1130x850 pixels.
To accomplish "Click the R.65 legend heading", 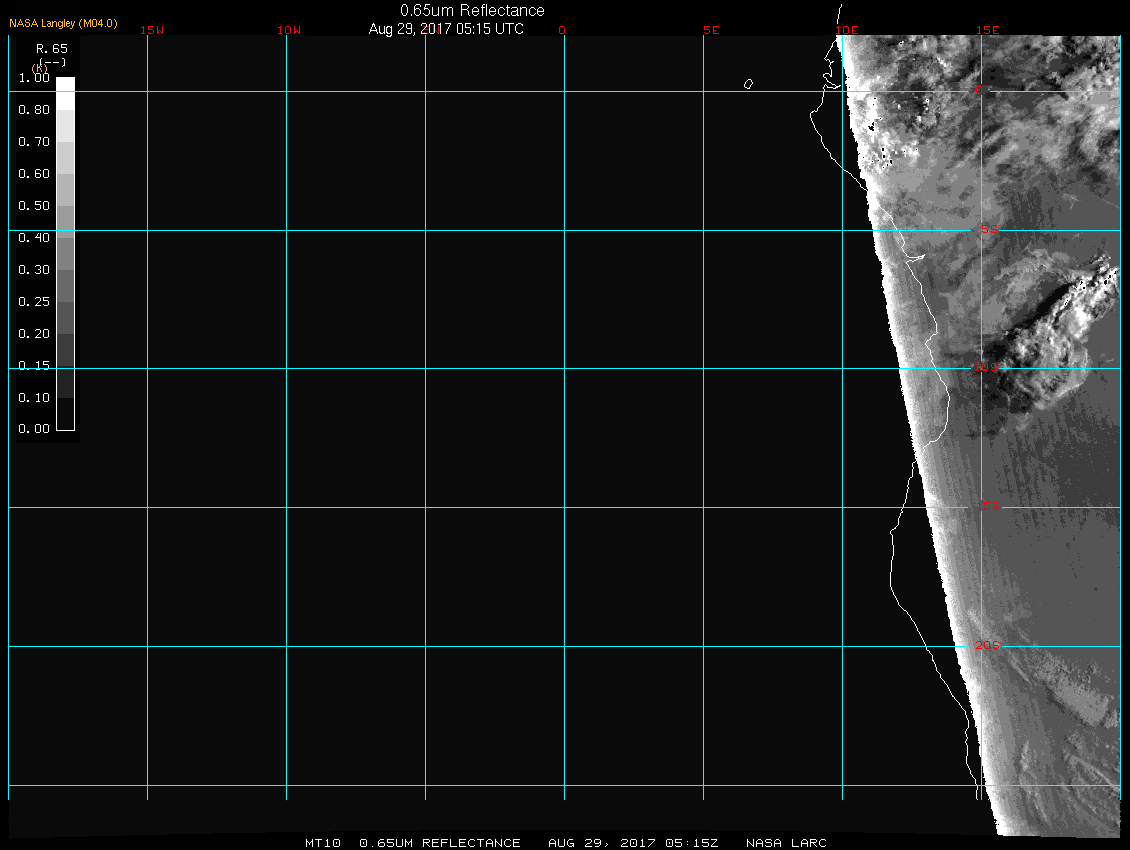I will (x=50, y=48).
